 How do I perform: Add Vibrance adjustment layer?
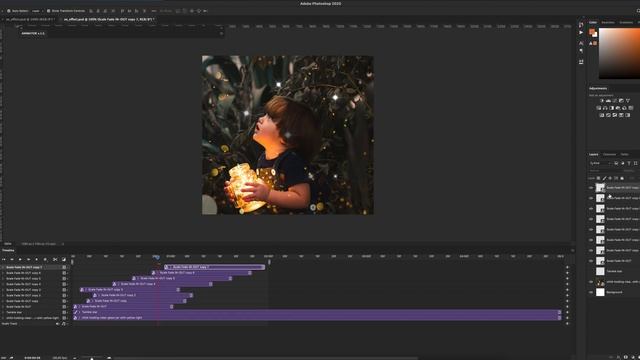click(628, 100)
